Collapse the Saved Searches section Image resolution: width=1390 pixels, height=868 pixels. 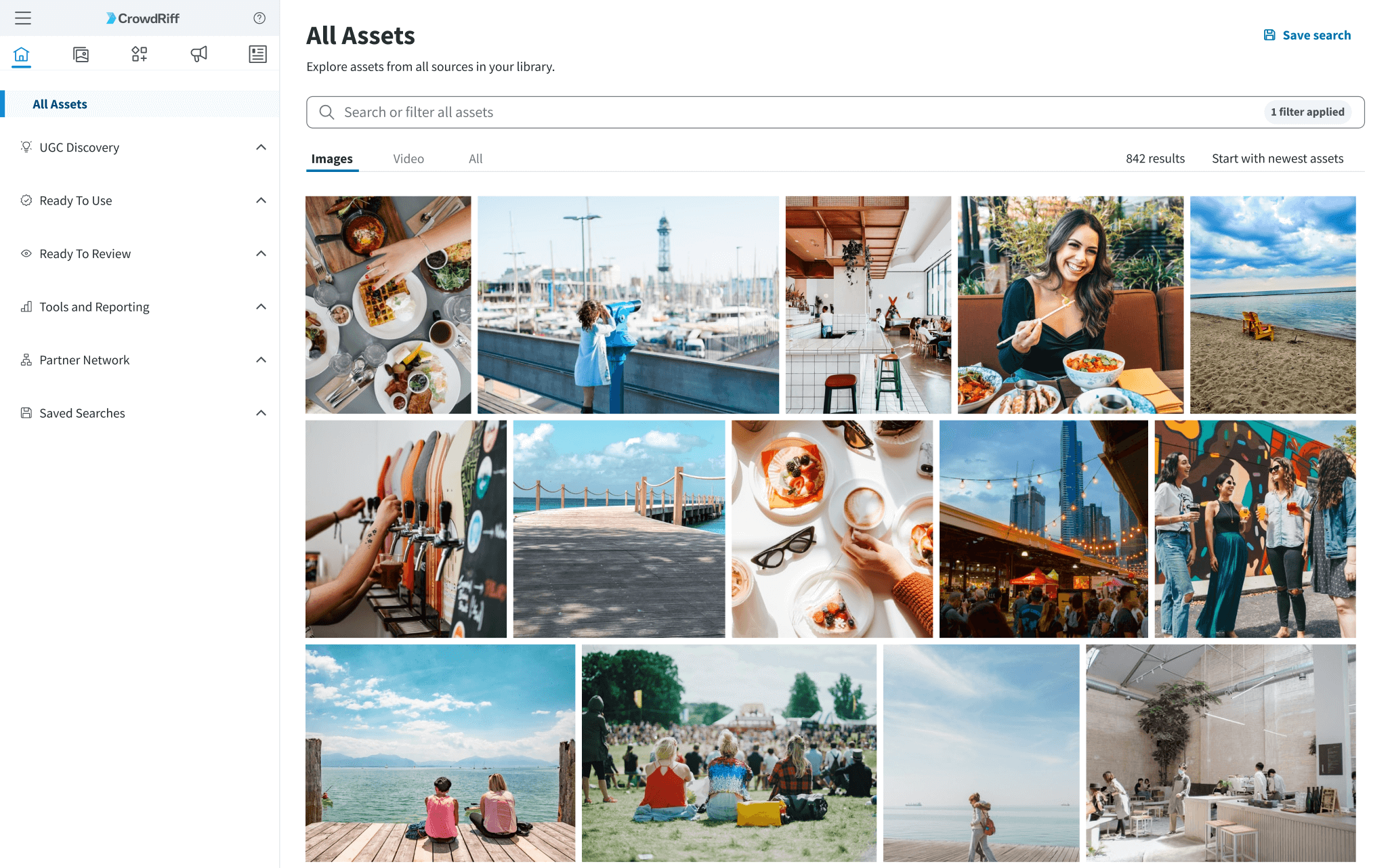(261, 413)
